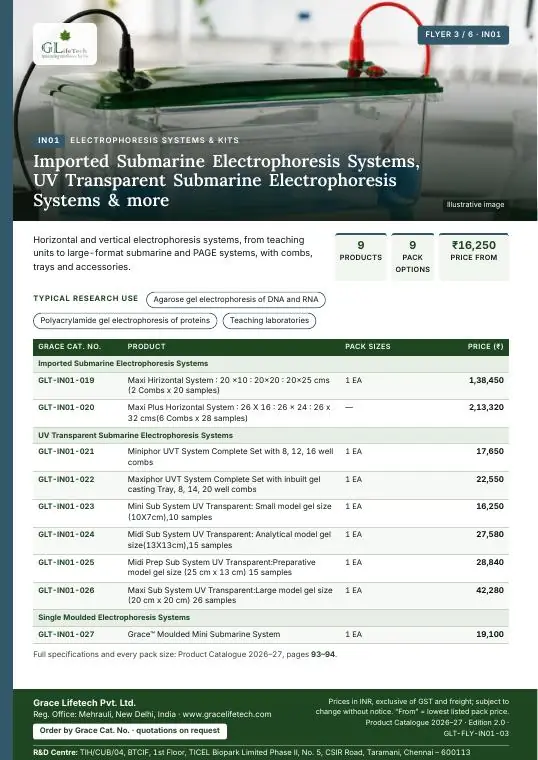The width and height of the screenshot is (538, 760).
Task: Click catalog number GLT-IN01-027
Action: point(66,634)
